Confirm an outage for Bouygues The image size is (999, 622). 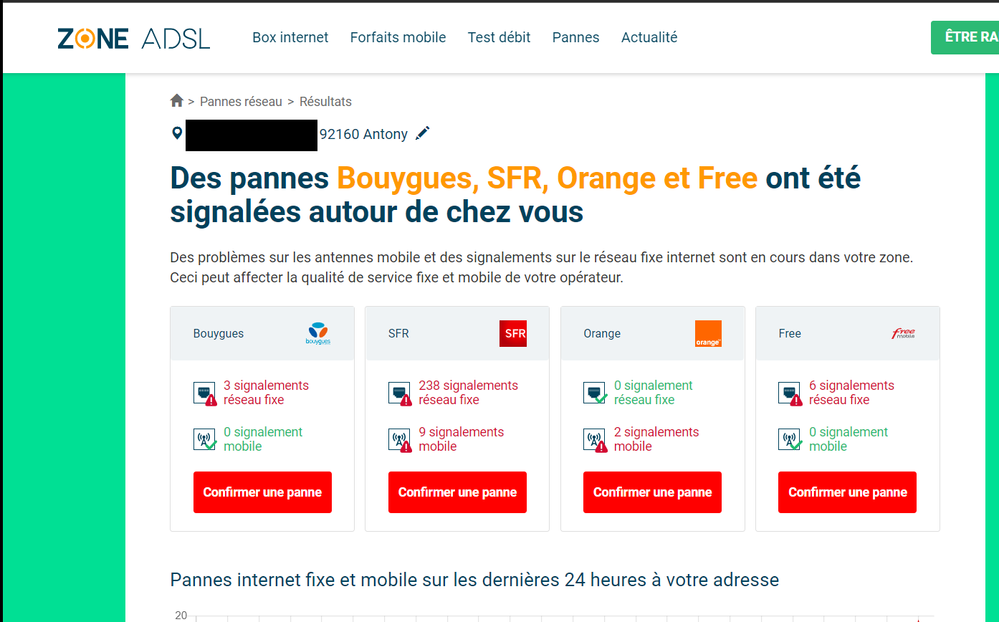tap(262, 492)
